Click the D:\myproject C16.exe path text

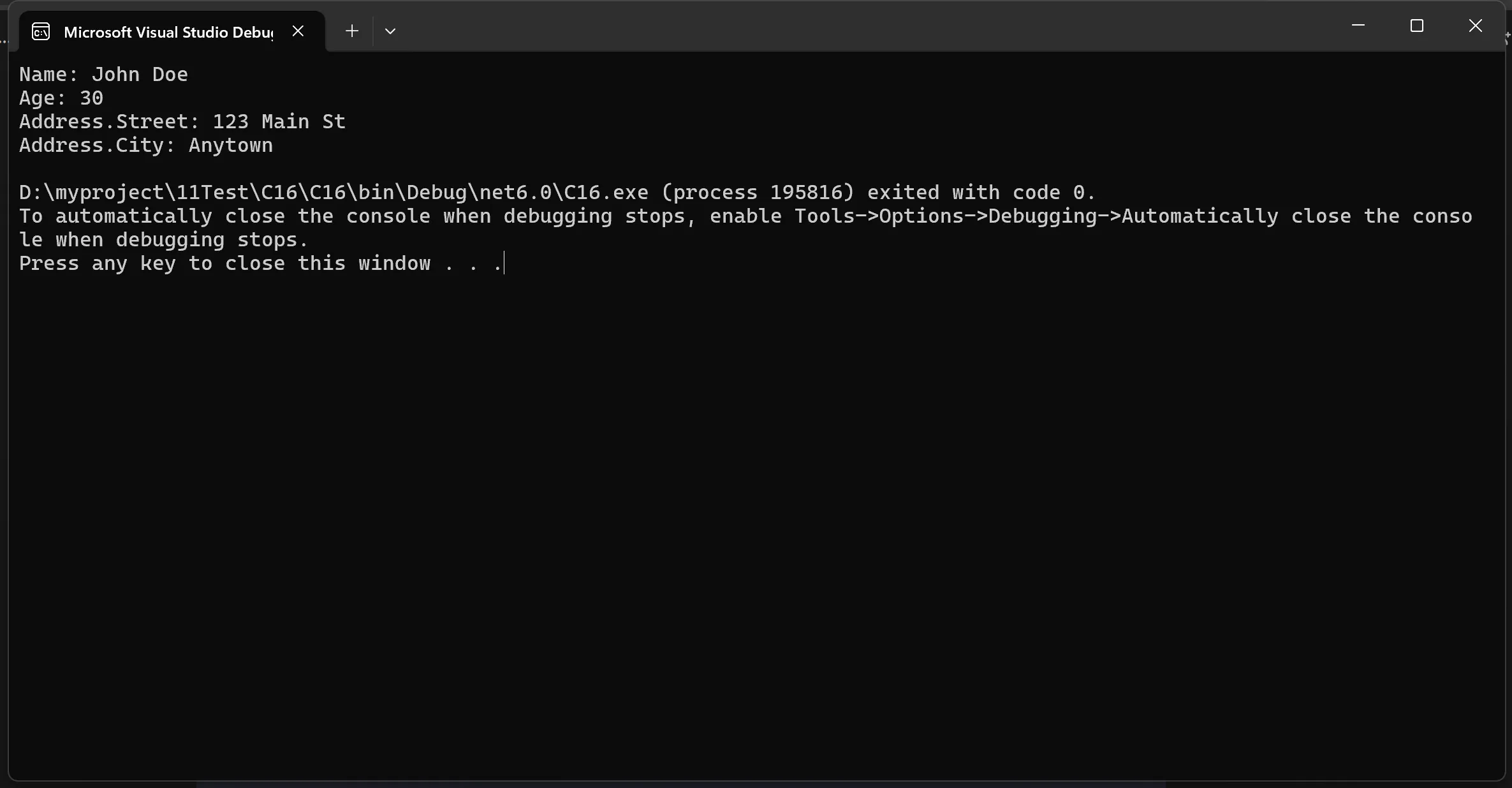click(x=334, y=193)
